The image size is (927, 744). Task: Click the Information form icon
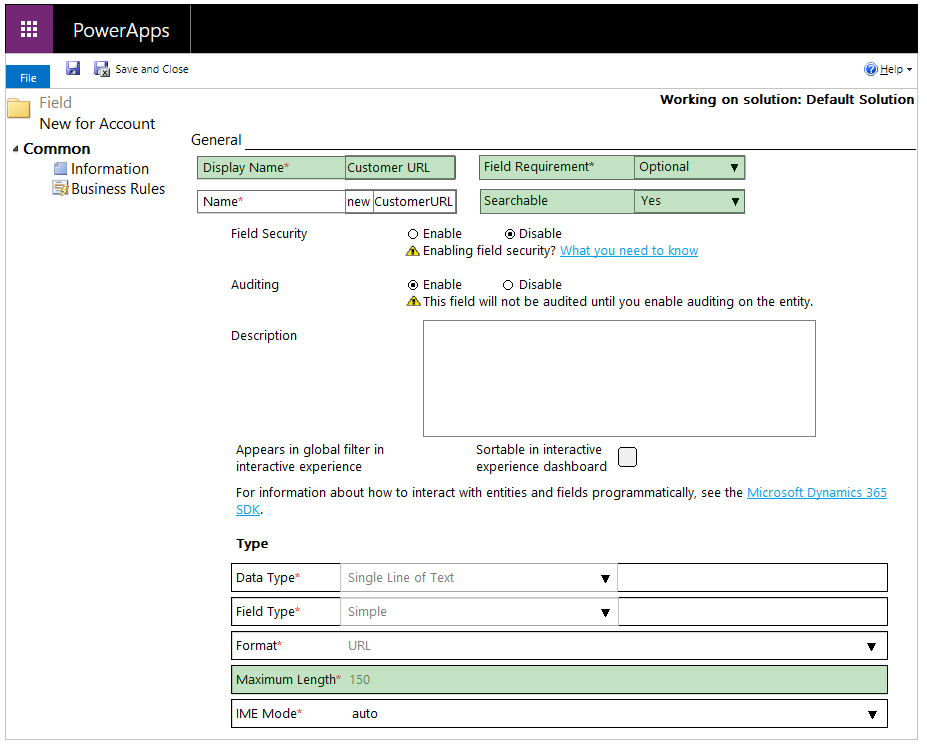60,169
